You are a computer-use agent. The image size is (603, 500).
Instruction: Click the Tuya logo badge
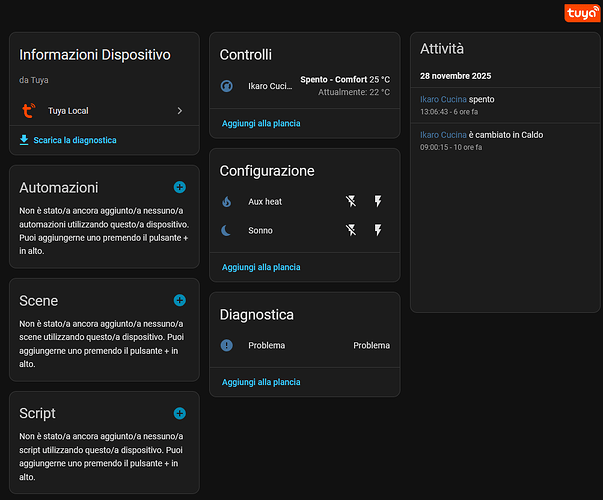(580, 12)
